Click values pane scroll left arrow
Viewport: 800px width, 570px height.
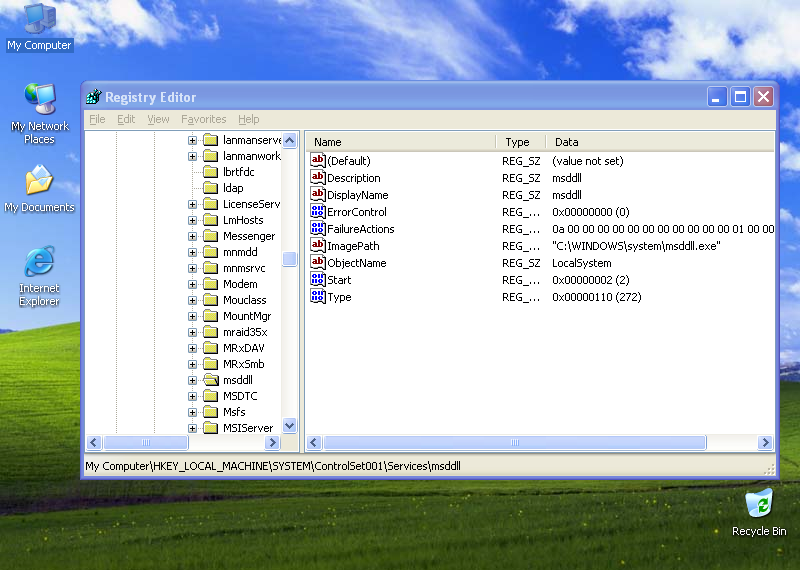(x=314, y=442)
